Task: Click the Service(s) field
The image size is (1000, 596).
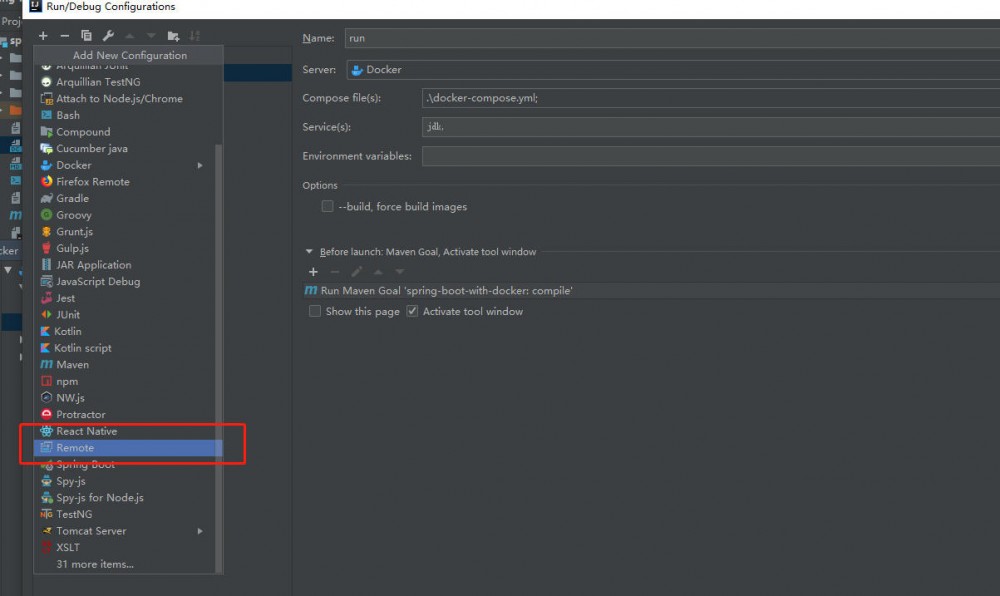Action: click(710, 126)
